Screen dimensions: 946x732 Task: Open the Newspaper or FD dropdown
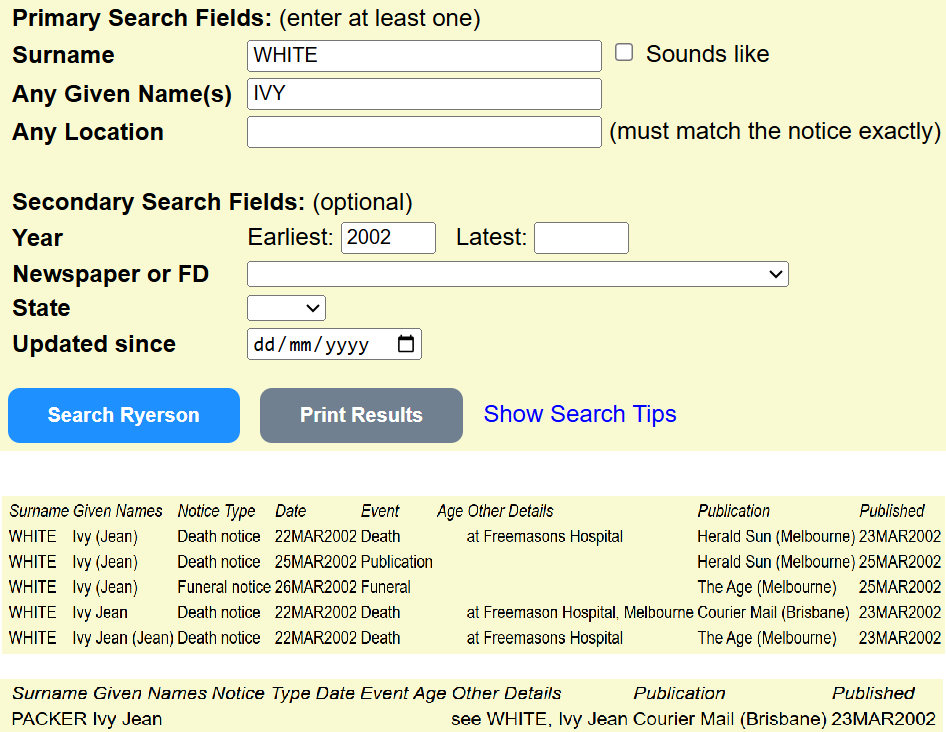[518, 274]
